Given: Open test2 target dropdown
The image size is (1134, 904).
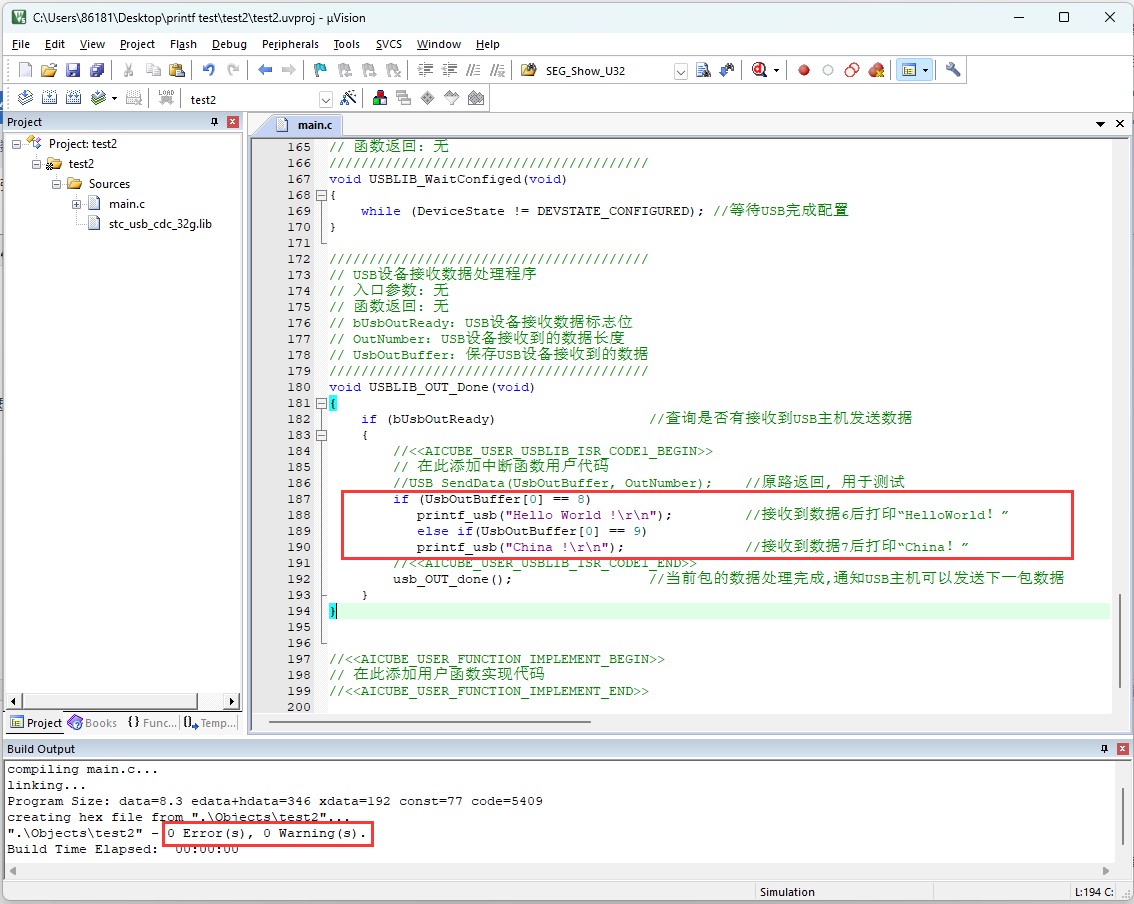Looking at the screenshot, I should (x=325, y=99).
